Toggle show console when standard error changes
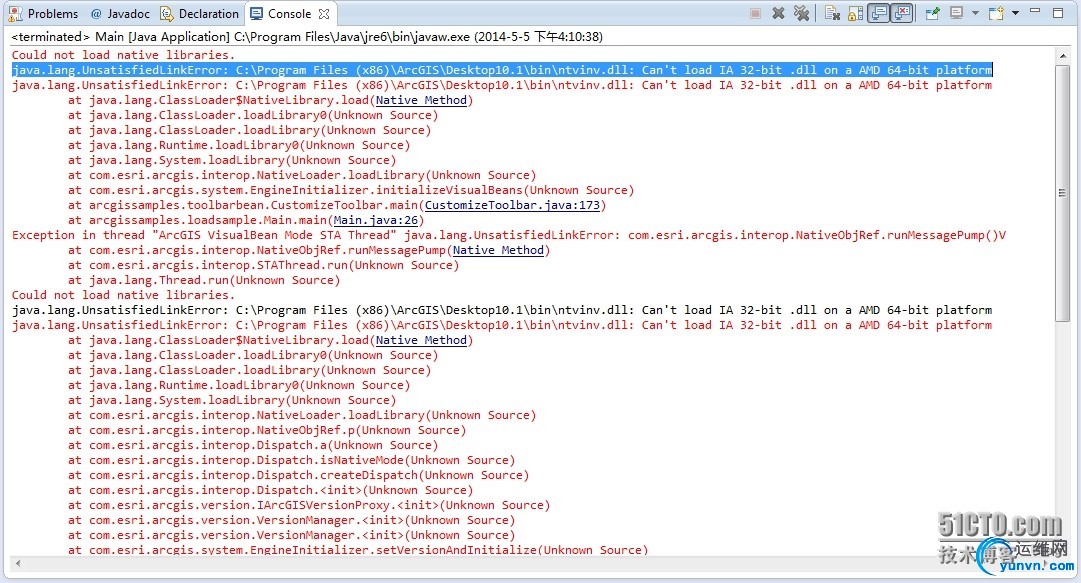1081x583 pixels. [902, 13]
